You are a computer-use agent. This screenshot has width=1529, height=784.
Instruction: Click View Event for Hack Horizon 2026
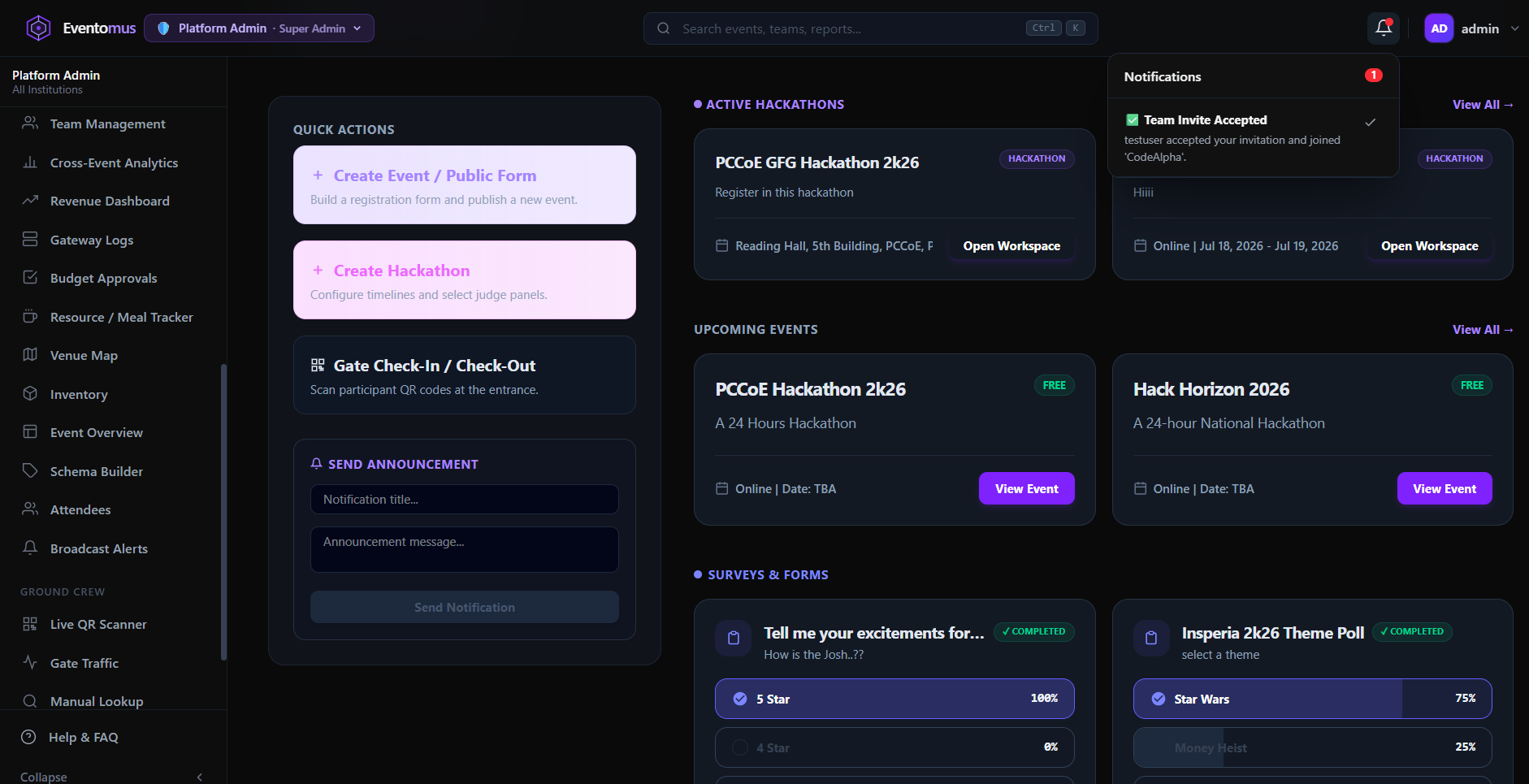[1445, 488]
